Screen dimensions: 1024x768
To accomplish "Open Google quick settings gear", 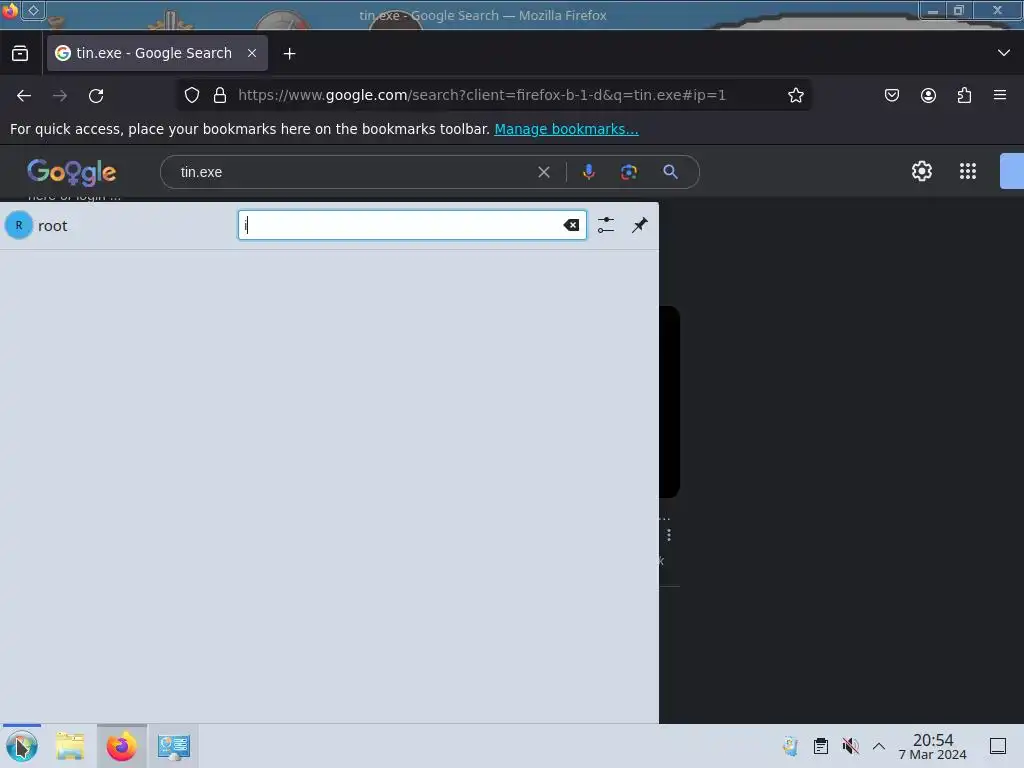I will tap(921, 171).
